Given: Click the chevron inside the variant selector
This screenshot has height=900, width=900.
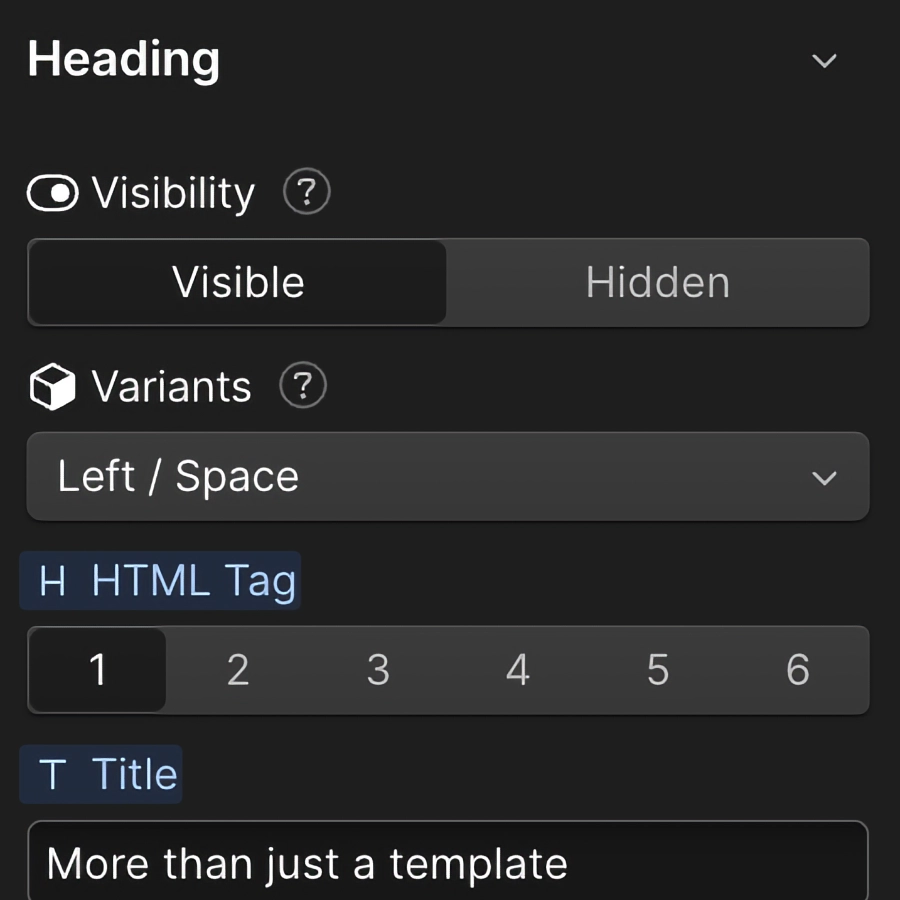Looking at the screenshot, I should (825, 479).
